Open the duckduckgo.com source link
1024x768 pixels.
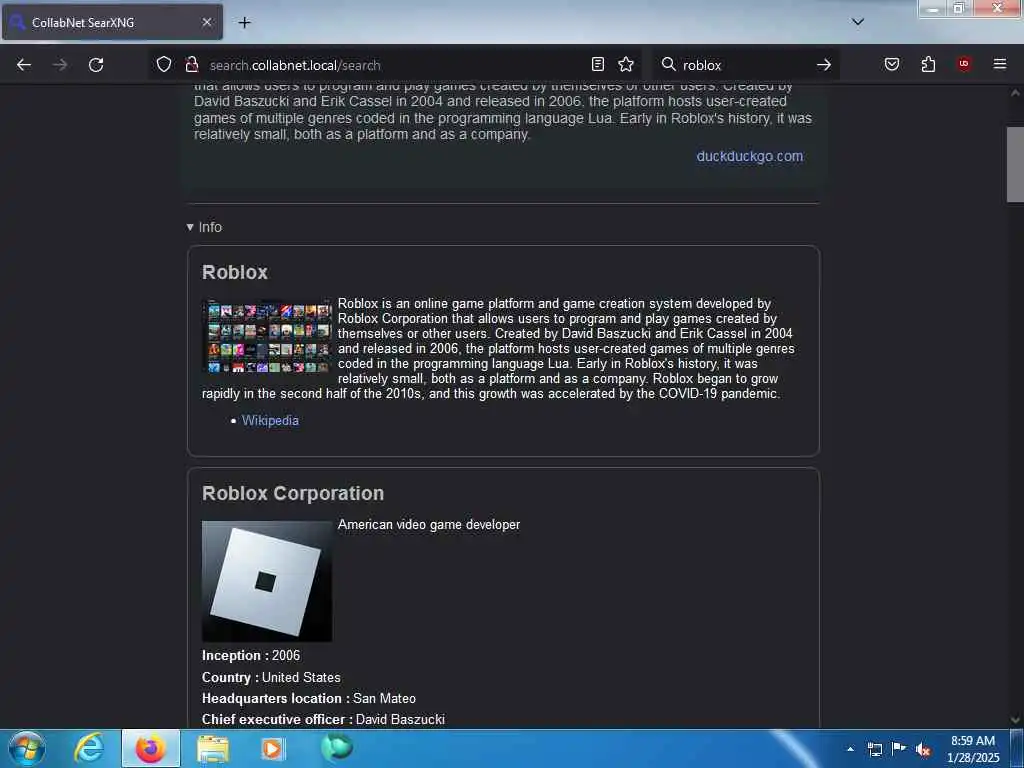tap(749, 156)
